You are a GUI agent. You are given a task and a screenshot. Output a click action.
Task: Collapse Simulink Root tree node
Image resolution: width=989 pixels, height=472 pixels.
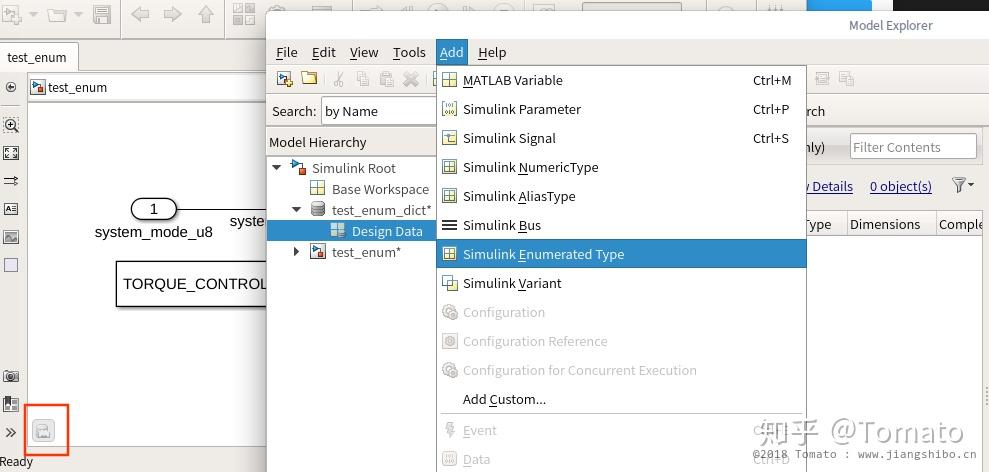click(x=276, y=168)
